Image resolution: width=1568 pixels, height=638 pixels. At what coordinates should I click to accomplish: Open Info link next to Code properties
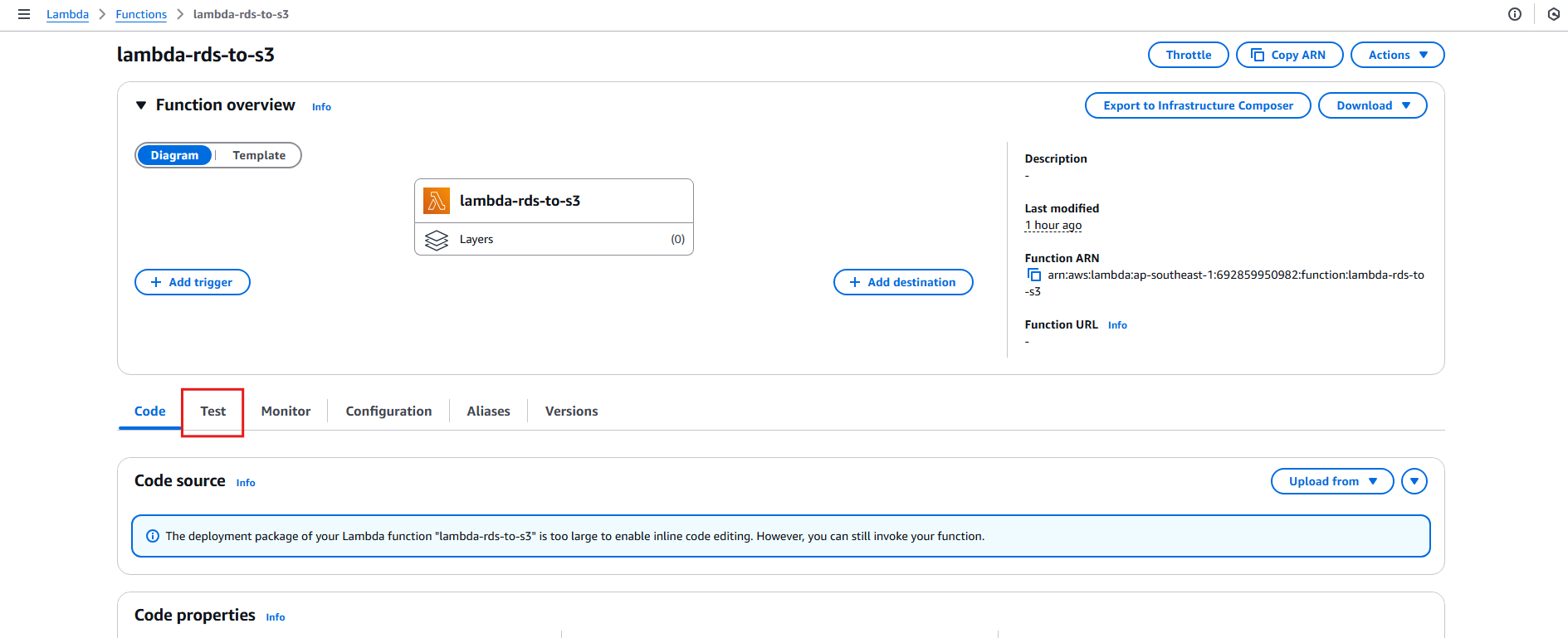click(x=276, y=617)
